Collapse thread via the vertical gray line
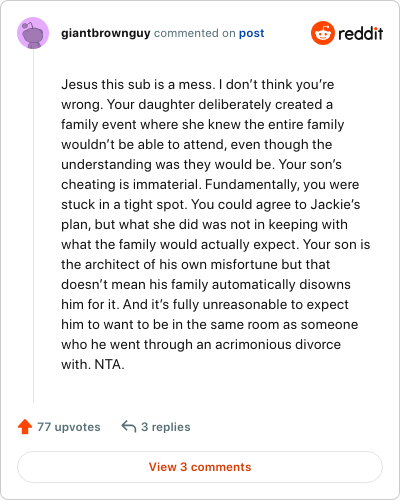Image resolution: width=400 pixels, height=500 pixels. click(33, 226)
